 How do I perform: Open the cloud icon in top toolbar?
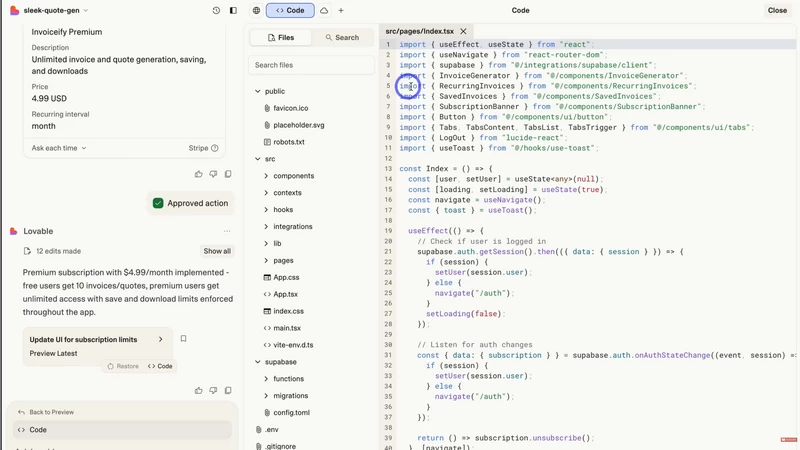(x=324, y=10)
